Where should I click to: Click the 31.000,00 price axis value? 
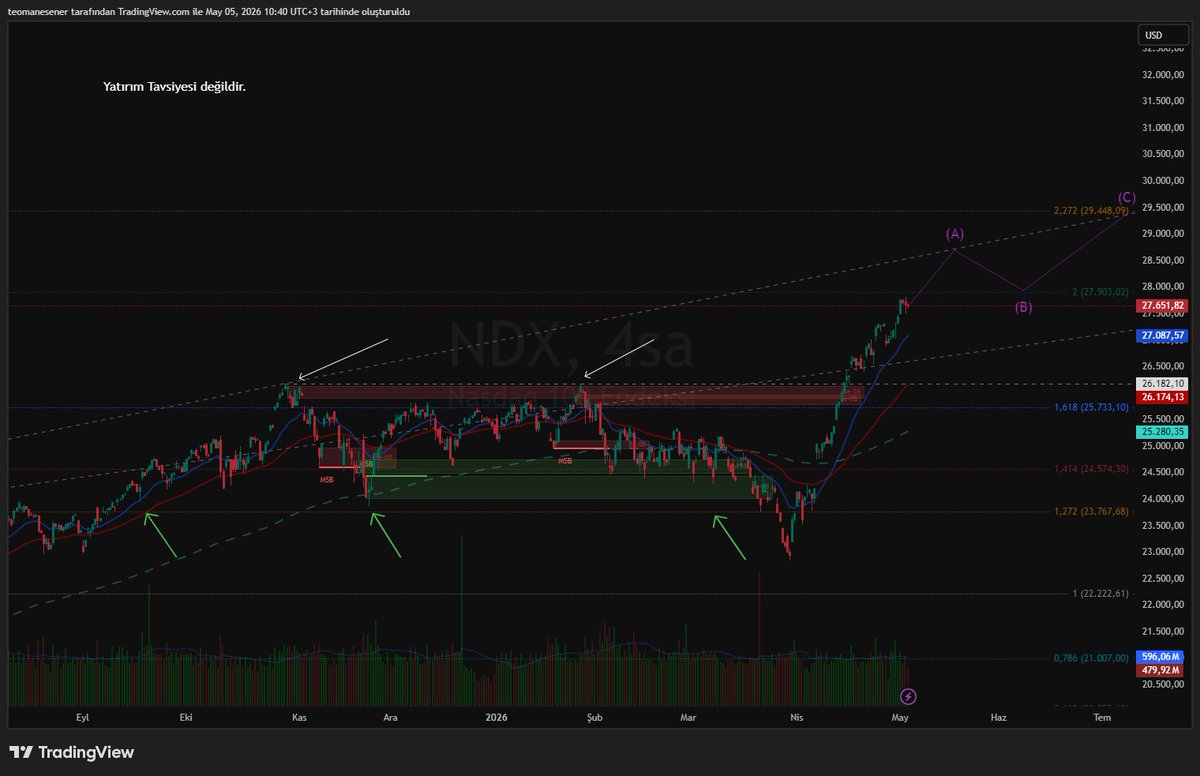click(1164, 127)
